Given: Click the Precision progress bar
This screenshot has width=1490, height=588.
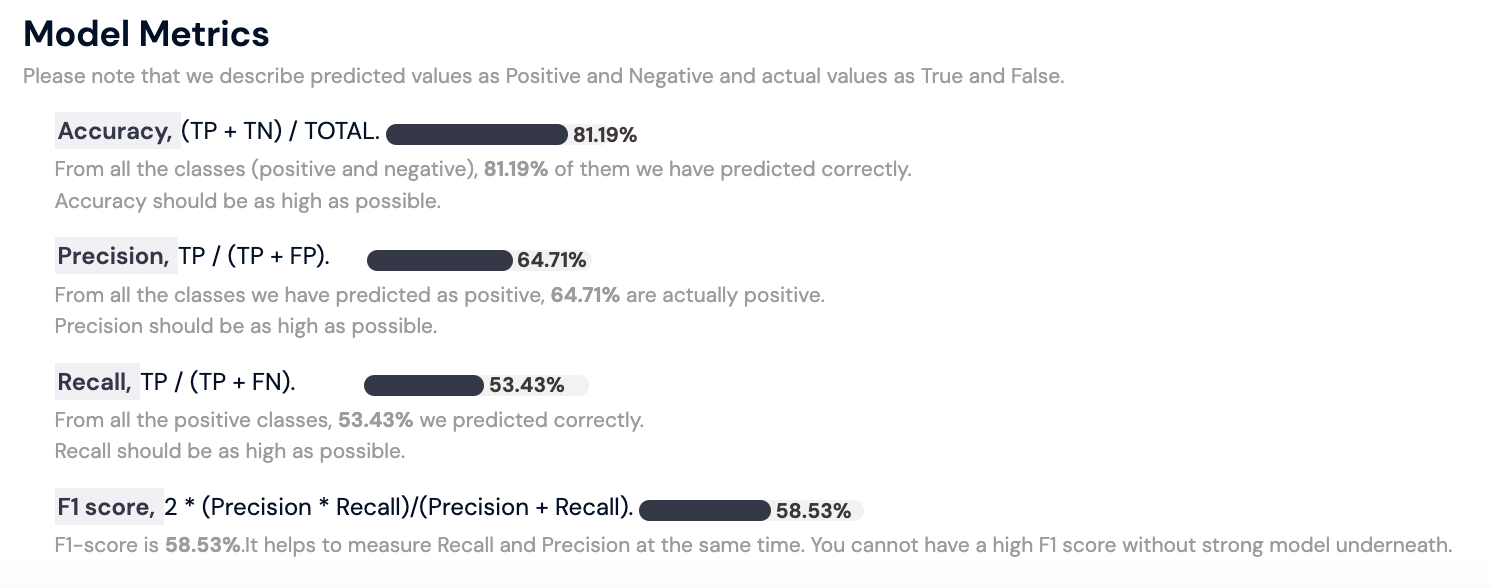Looking at the screenshot, I should point(439,261).
